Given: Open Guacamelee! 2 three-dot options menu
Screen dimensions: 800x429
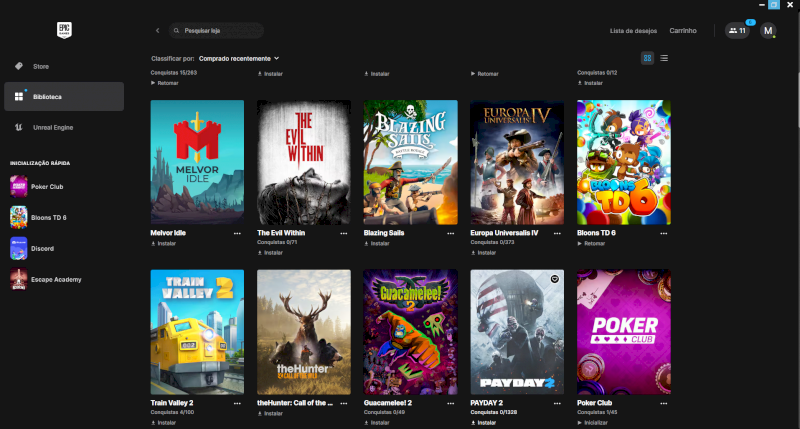Looking at the screenshot, I should [451, 403].
